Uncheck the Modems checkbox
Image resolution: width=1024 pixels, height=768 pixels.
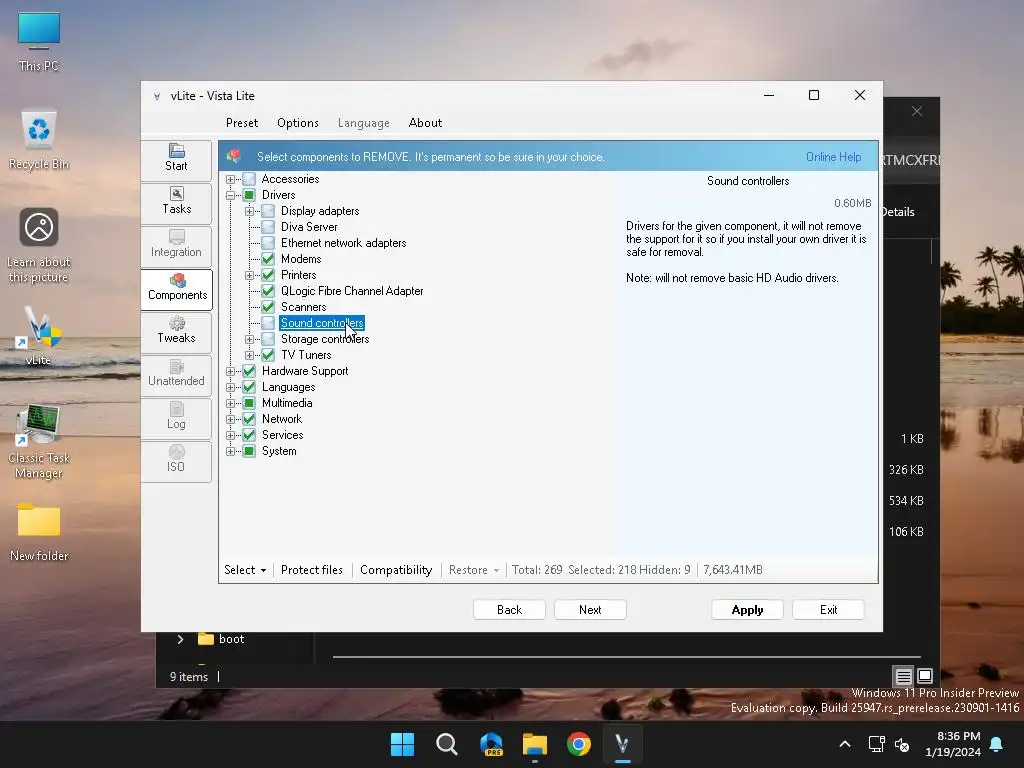click(268, 259)
